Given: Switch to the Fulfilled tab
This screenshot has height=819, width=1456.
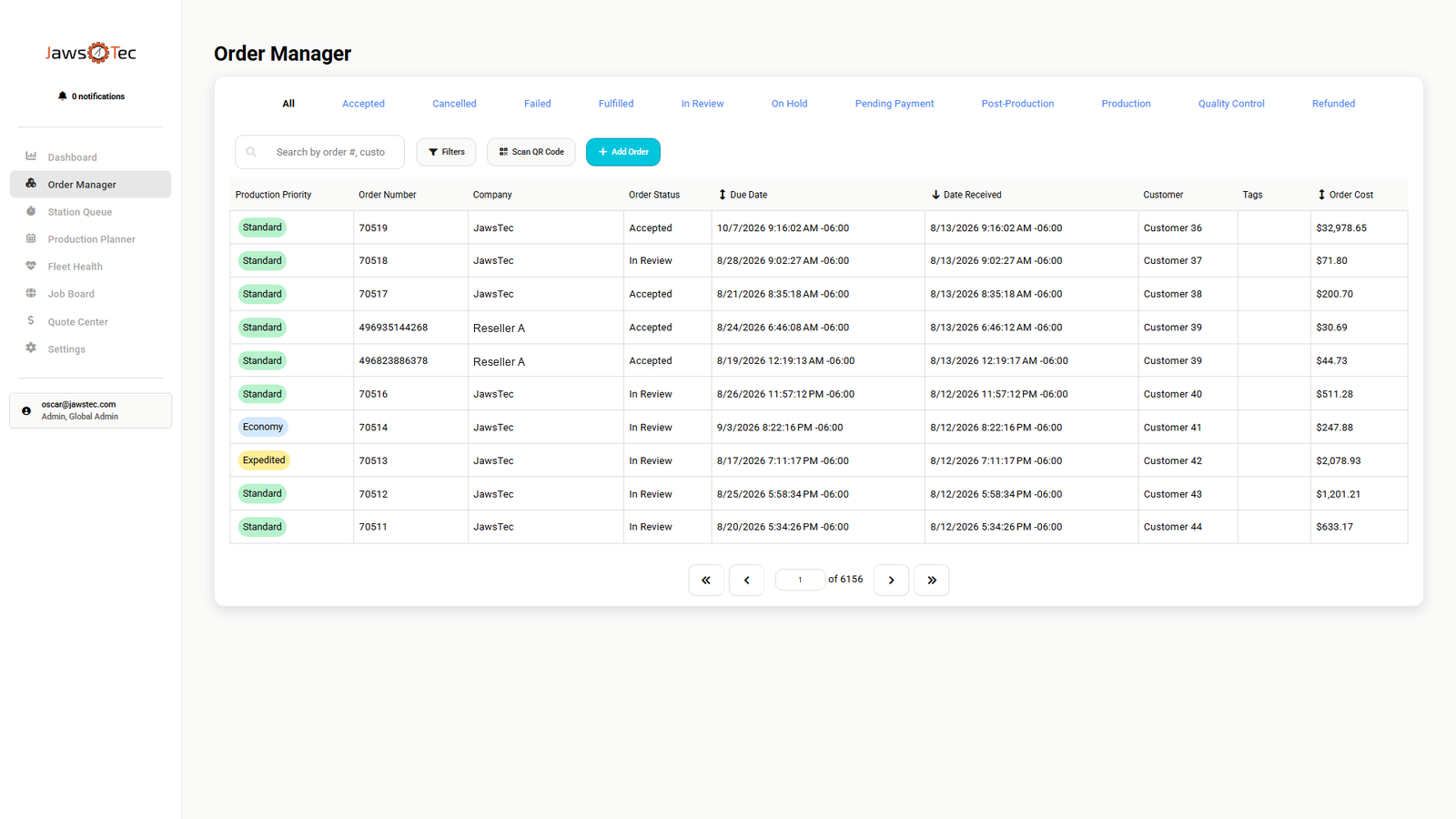Looking at the screenshot, I should coord(616,104).
